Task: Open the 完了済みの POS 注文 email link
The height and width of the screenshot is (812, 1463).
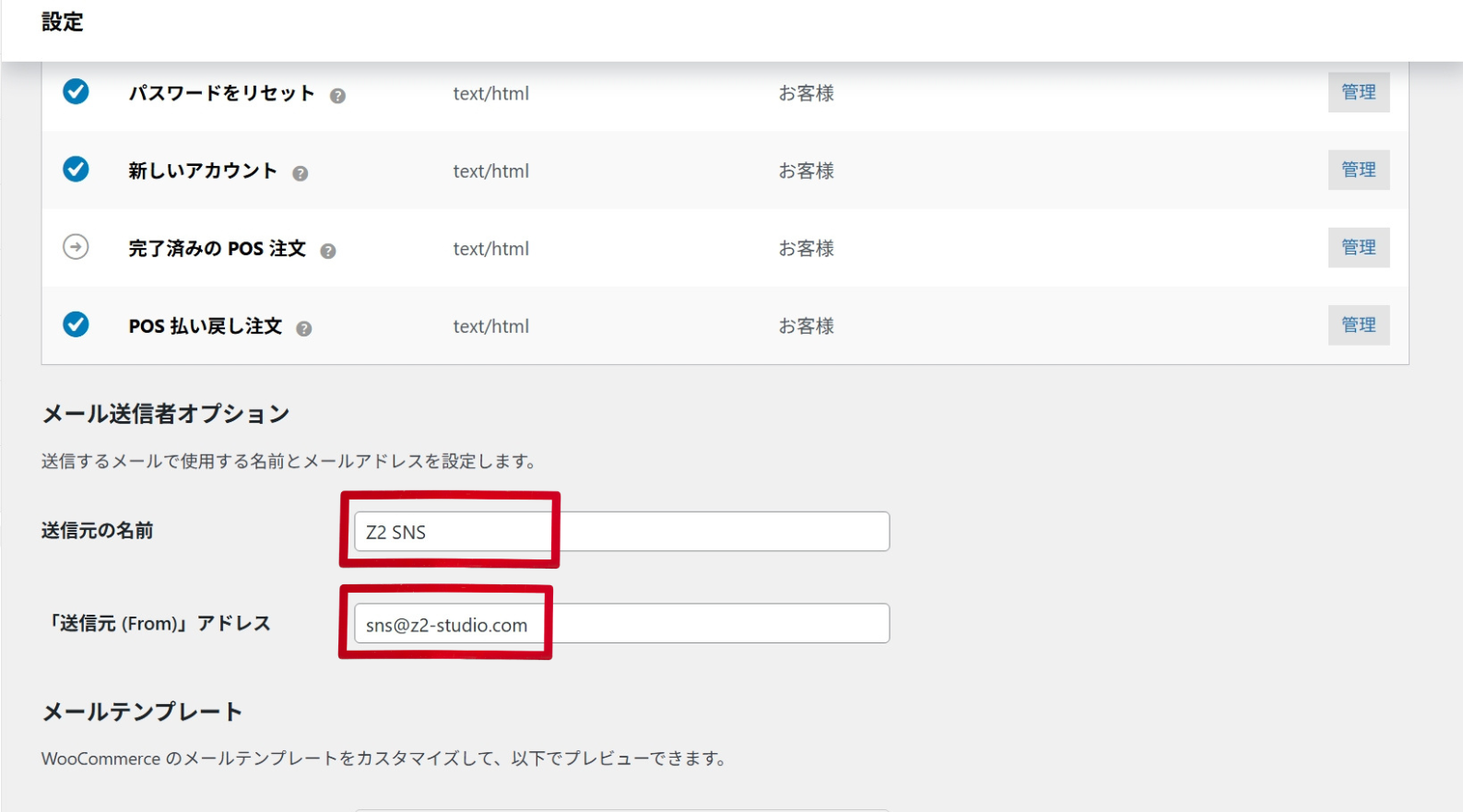Action: pos(217,249)
